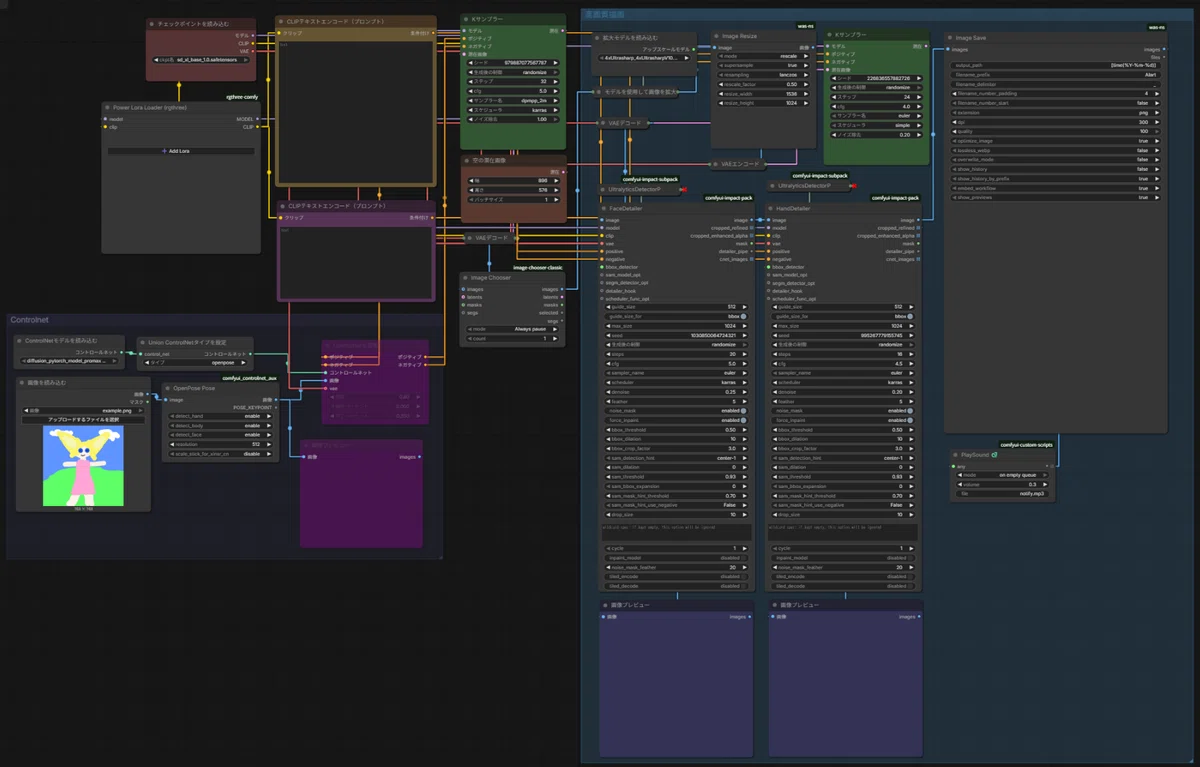Click the plus icon on Add Lora
1200x767 pixels.
pyautogui.click(x=163, y=151)
